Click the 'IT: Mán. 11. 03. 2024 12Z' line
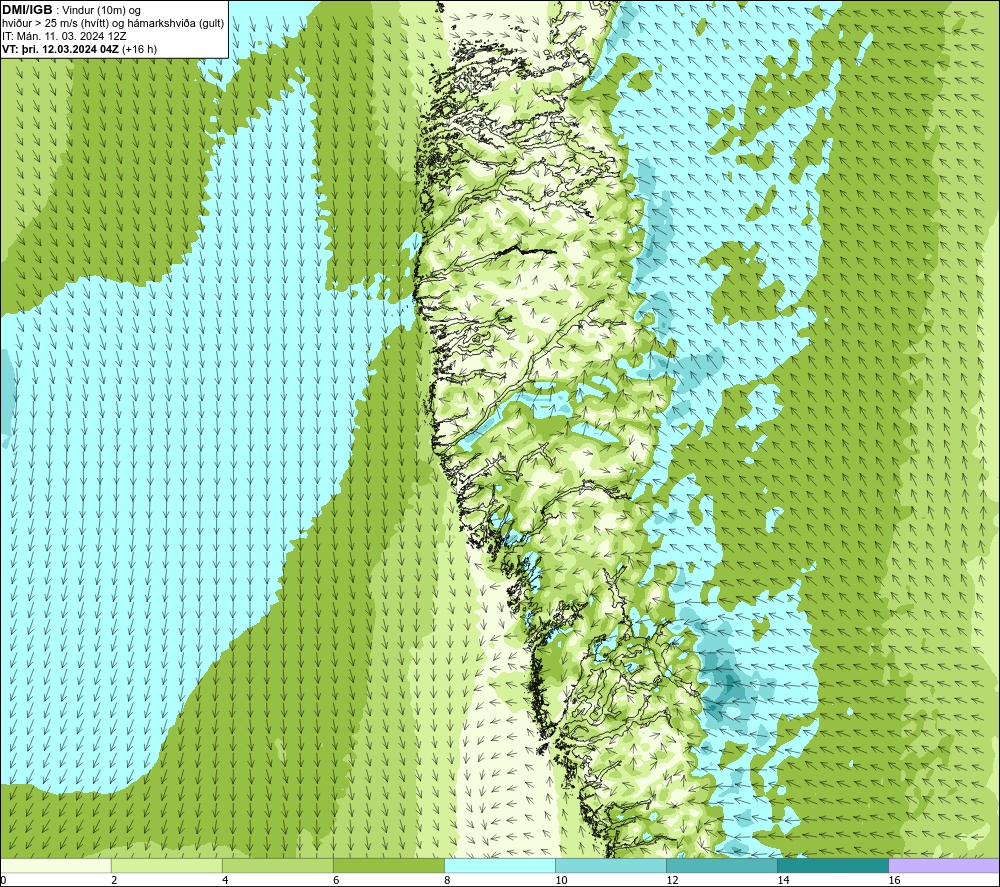The image size is (1000, 887). [x=64, y=36]
